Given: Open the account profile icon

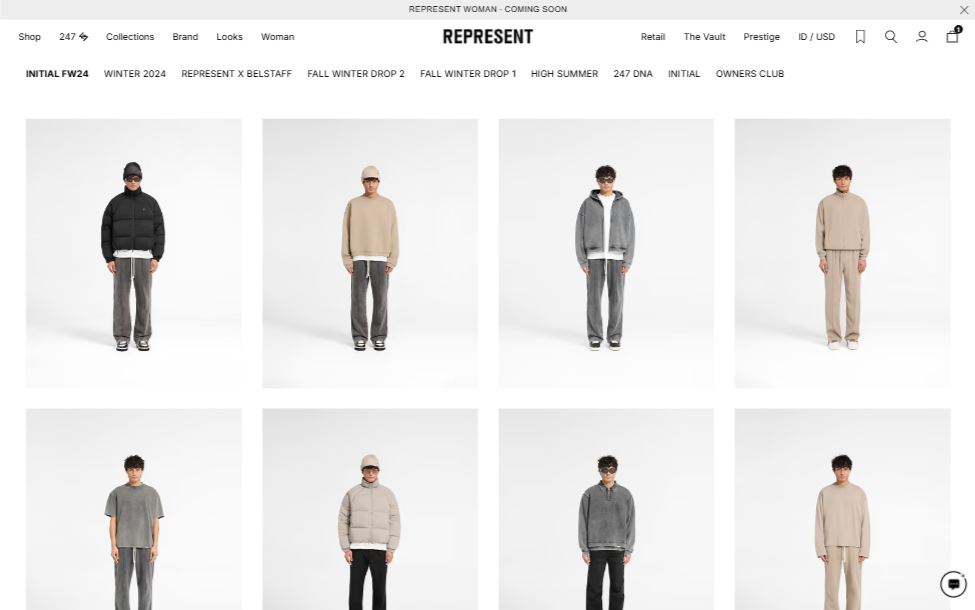Looking at the screenshot, I should coord(922,37).
